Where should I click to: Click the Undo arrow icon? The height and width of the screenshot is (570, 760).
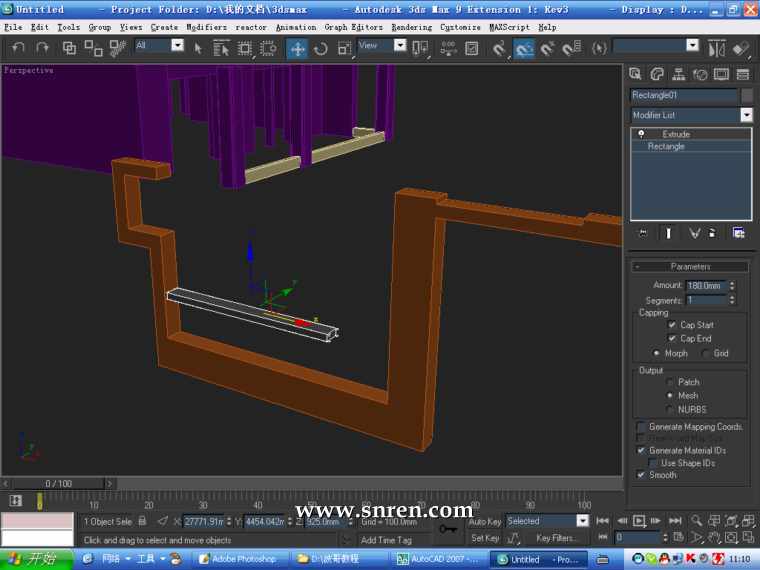pos(18,48)
